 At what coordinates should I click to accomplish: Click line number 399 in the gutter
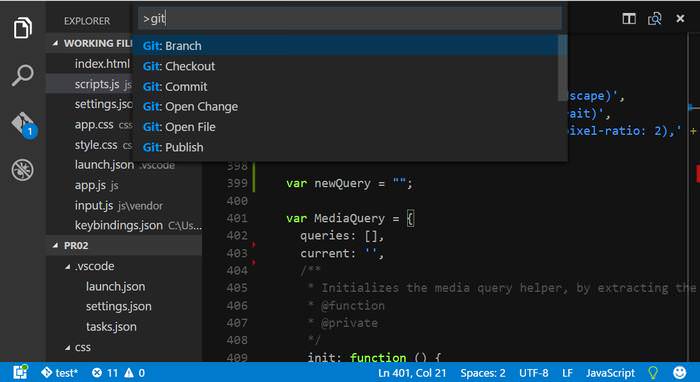237,183
